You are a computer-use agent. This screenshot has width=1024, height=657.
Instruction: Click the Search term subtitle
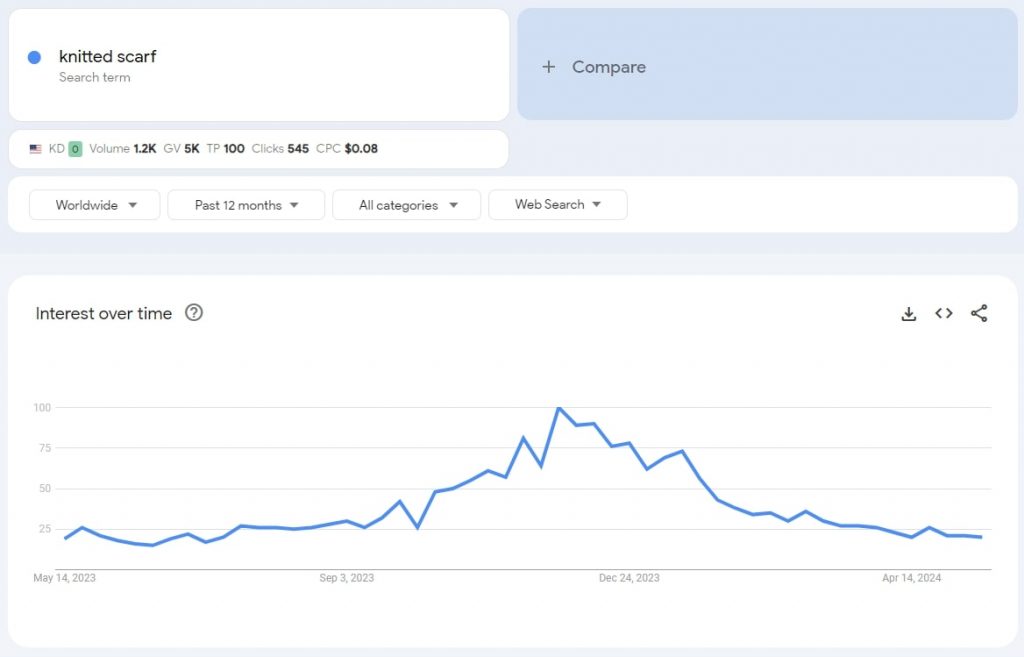95,77
